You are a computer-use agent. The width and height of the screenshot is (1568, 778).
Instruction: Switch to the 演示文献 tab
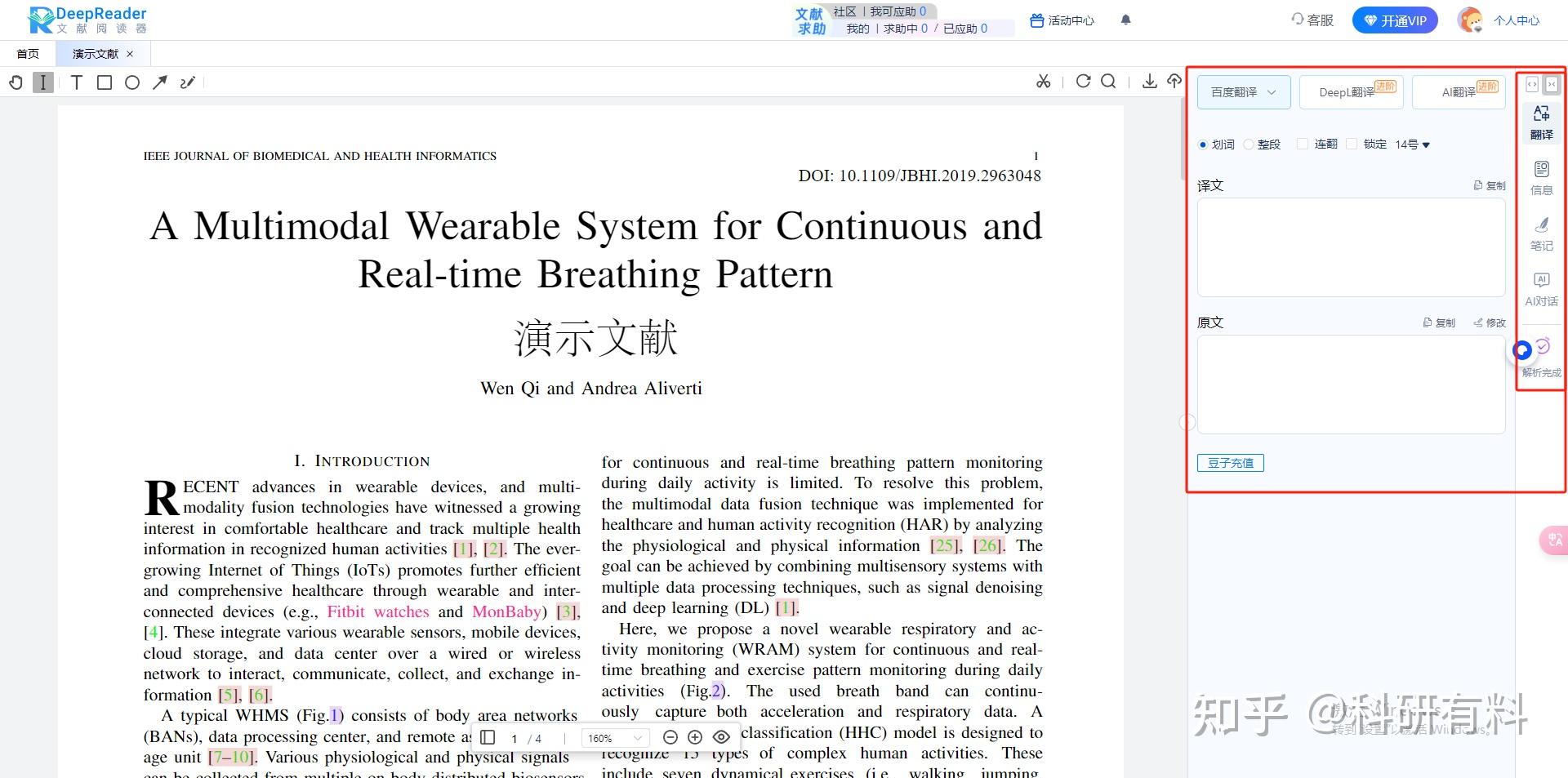coord(96,54)
